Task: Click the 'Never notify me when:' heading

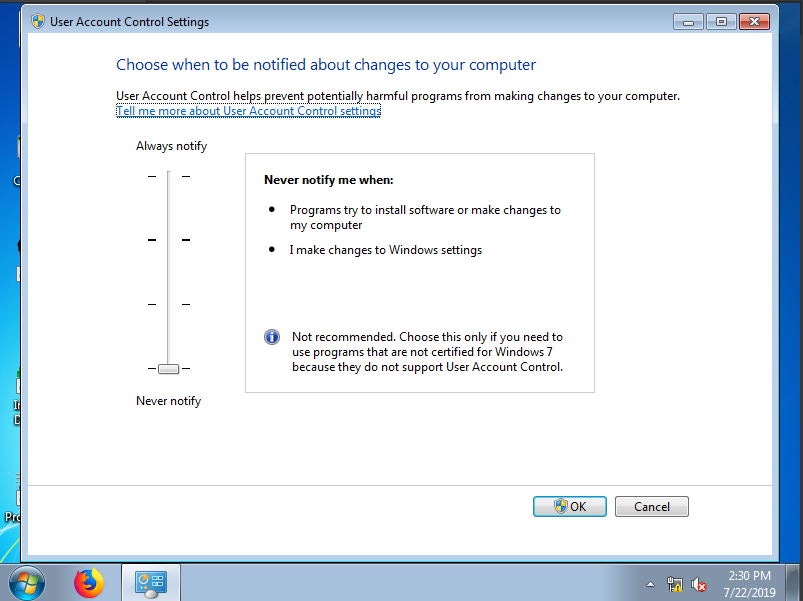Action: pos(329,180)
